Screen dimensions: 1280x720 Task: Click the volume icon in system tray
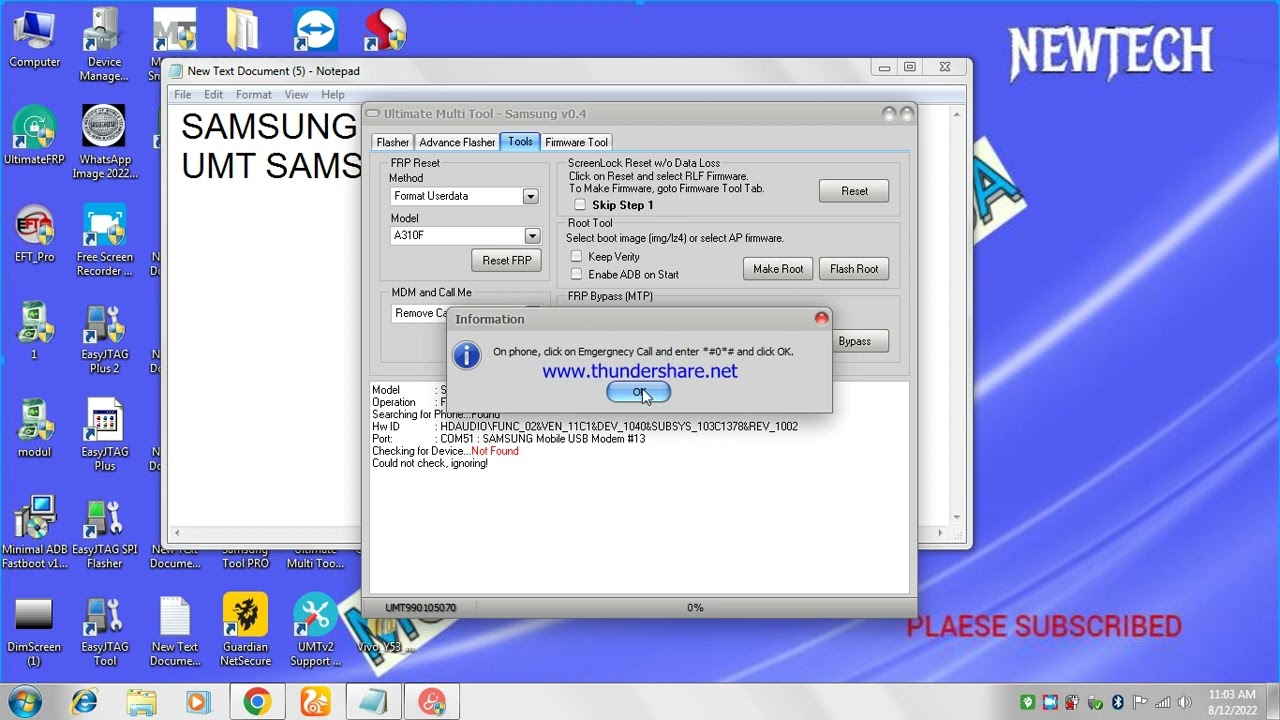click(x=1186, y=702)
